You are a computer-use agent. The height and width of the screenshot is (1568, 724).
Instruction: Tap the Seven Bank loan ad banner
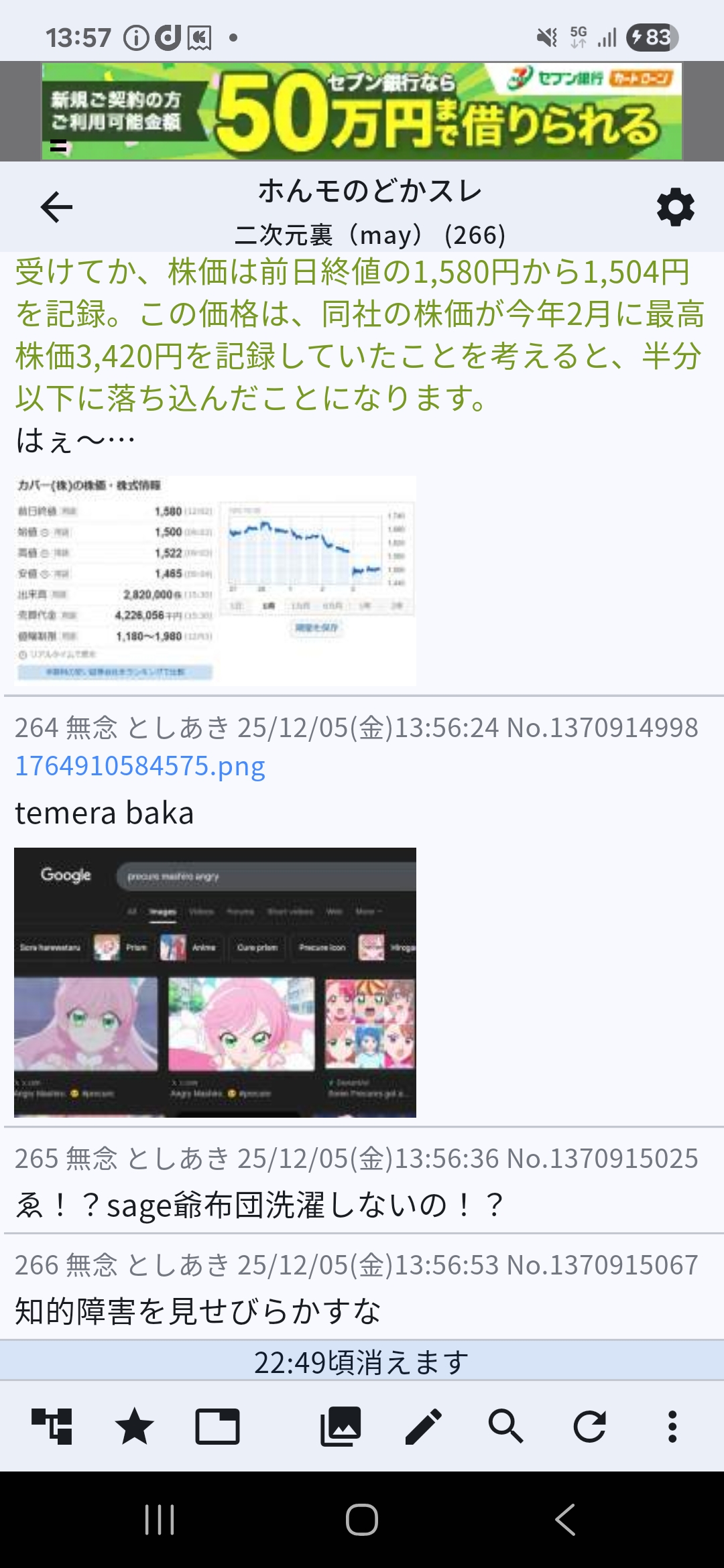362,111
